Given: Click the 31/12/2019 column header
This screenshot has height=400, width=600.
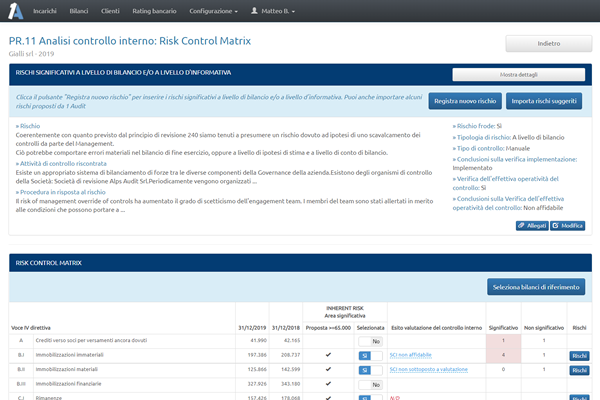Looking at the screenshot, I should click(252, 328).
